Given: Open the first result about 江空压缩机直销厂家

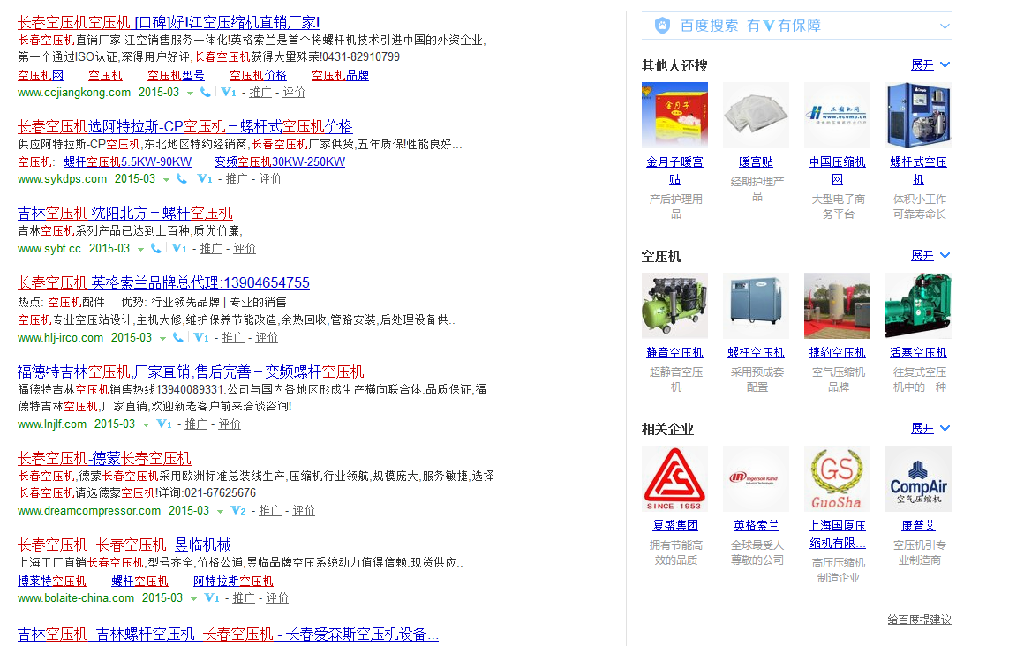Looking at the screenshot, I should tap(168, 22).
